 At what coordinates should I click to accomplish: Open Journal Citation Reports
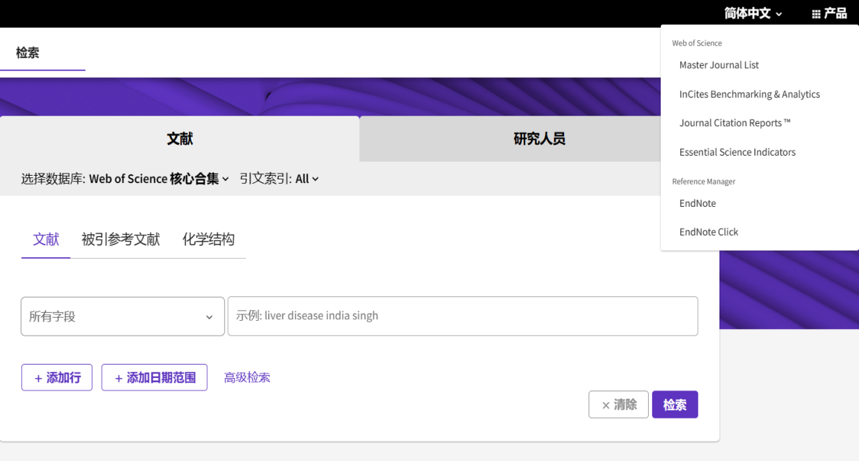coord(735,123)
